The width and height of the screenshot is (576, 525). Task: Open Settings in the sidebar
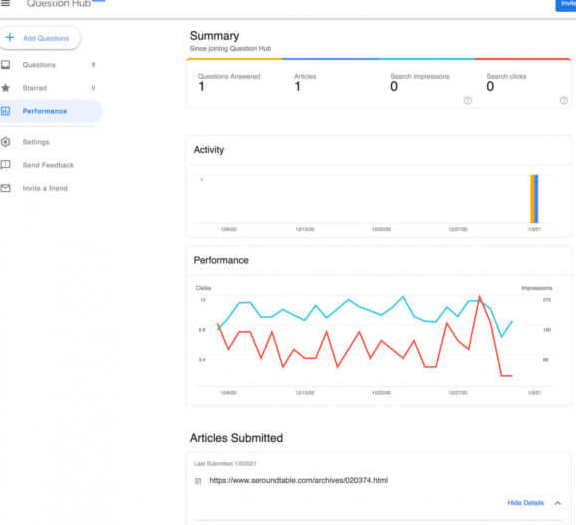point(51,142)
